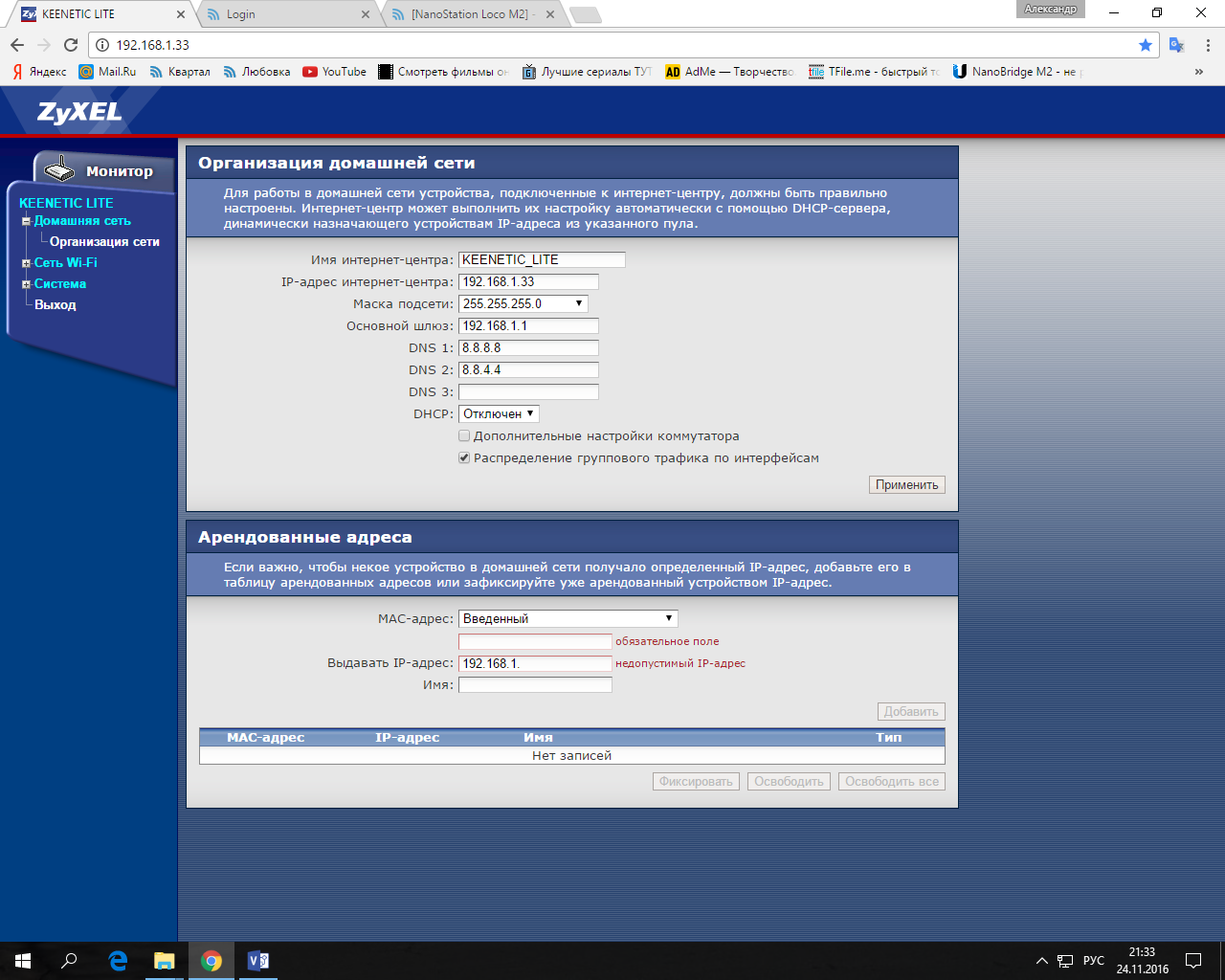The height and width of the screenshot is (980, 1225).
Task: Click the РУС language indicator
Action: tap(1094, 961)
